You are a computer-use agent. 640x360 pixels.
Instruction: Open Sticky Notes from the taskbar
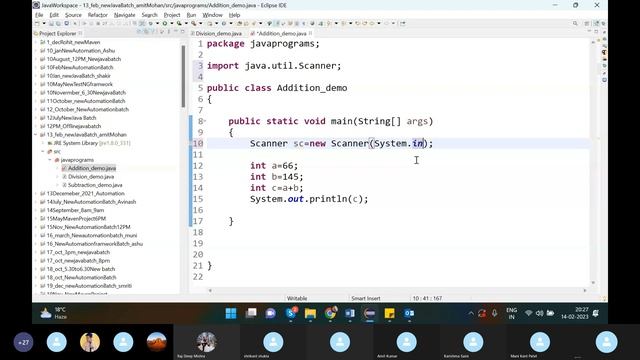tap(389, 313)
